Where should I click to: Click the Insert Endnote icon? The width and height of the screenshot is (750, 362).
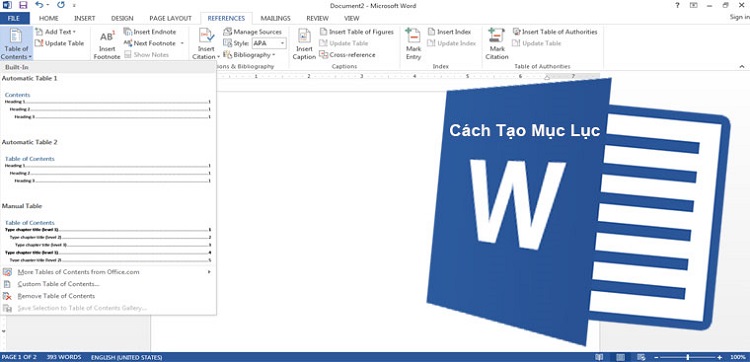[128, 32]
